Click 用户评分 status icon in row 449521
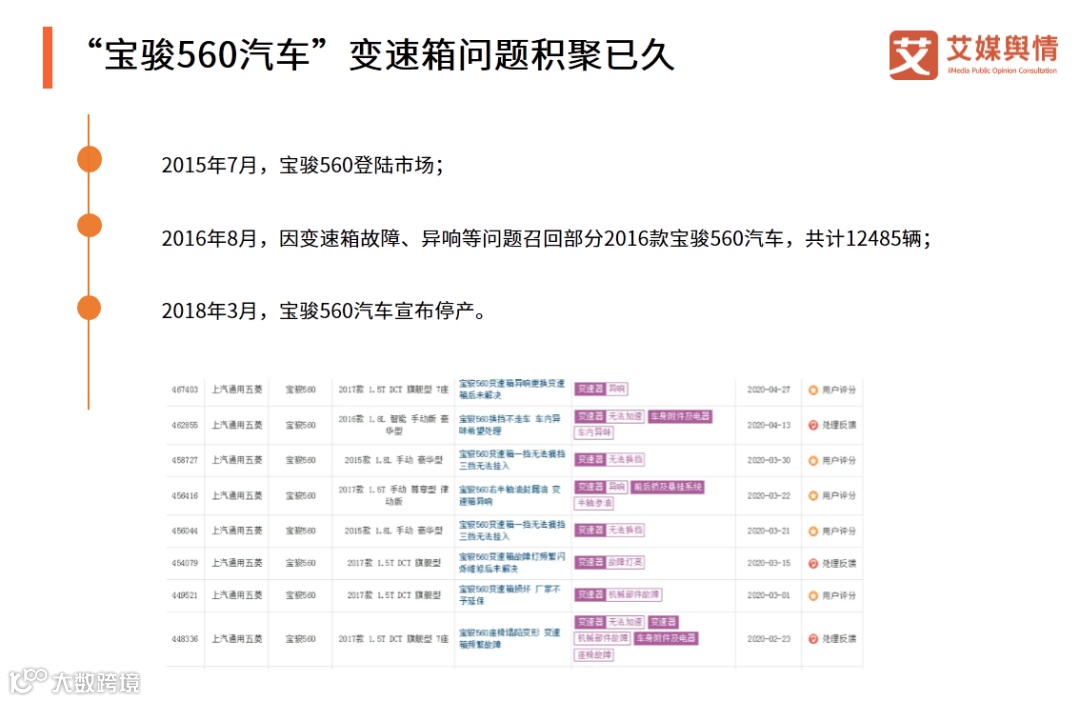 813,595
